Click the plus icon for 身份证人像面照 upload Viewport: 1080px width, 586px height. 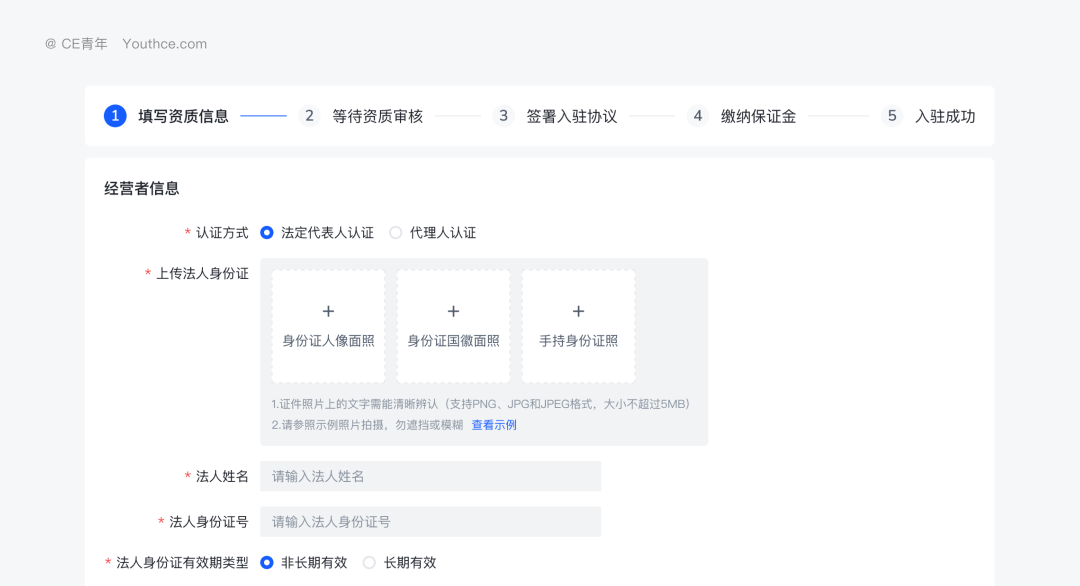pos(328,311)
